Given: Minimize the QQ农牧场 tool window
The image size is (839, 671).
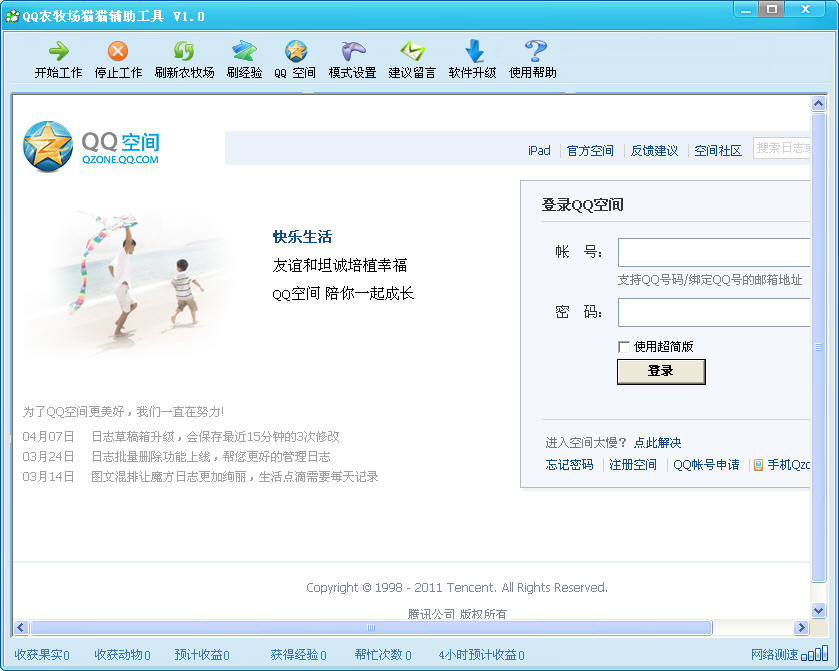Looking at the screenshot, I should (x=745, y=9).
